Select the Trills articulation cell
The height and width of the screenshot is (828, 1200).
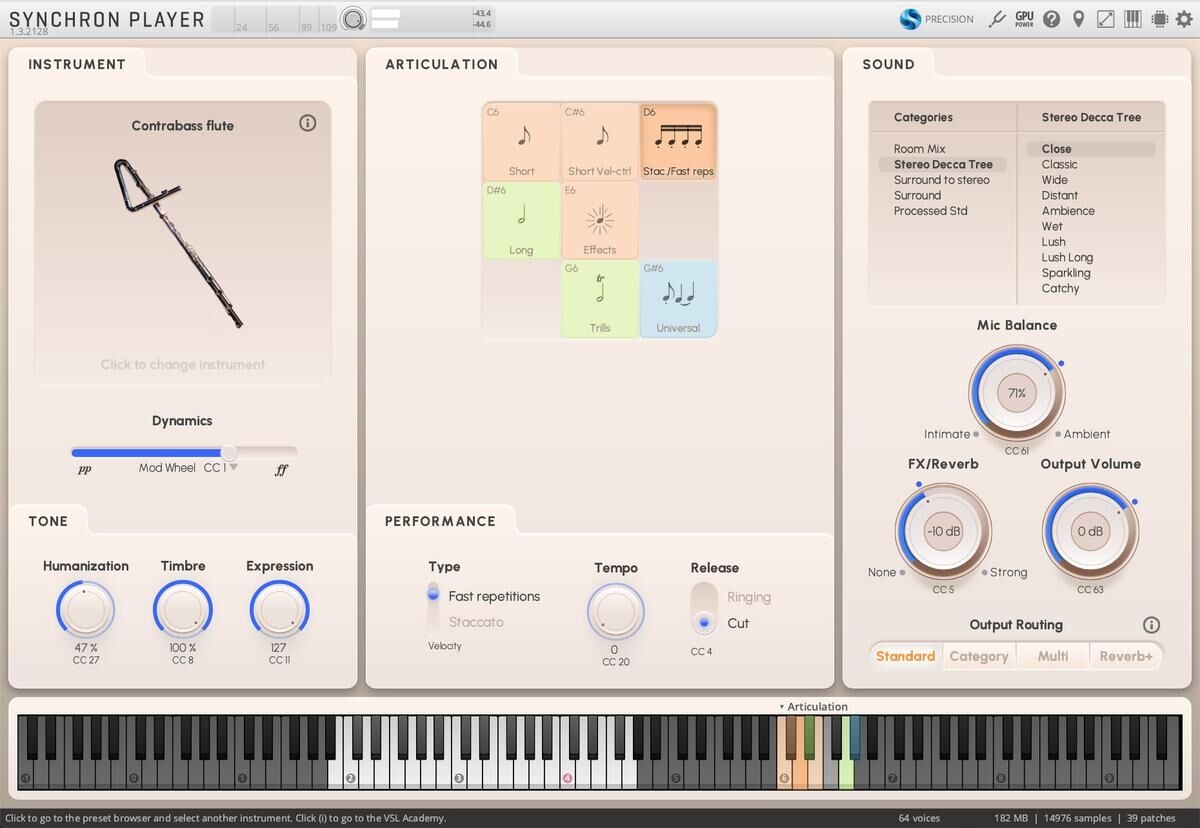tap(600, 299)
